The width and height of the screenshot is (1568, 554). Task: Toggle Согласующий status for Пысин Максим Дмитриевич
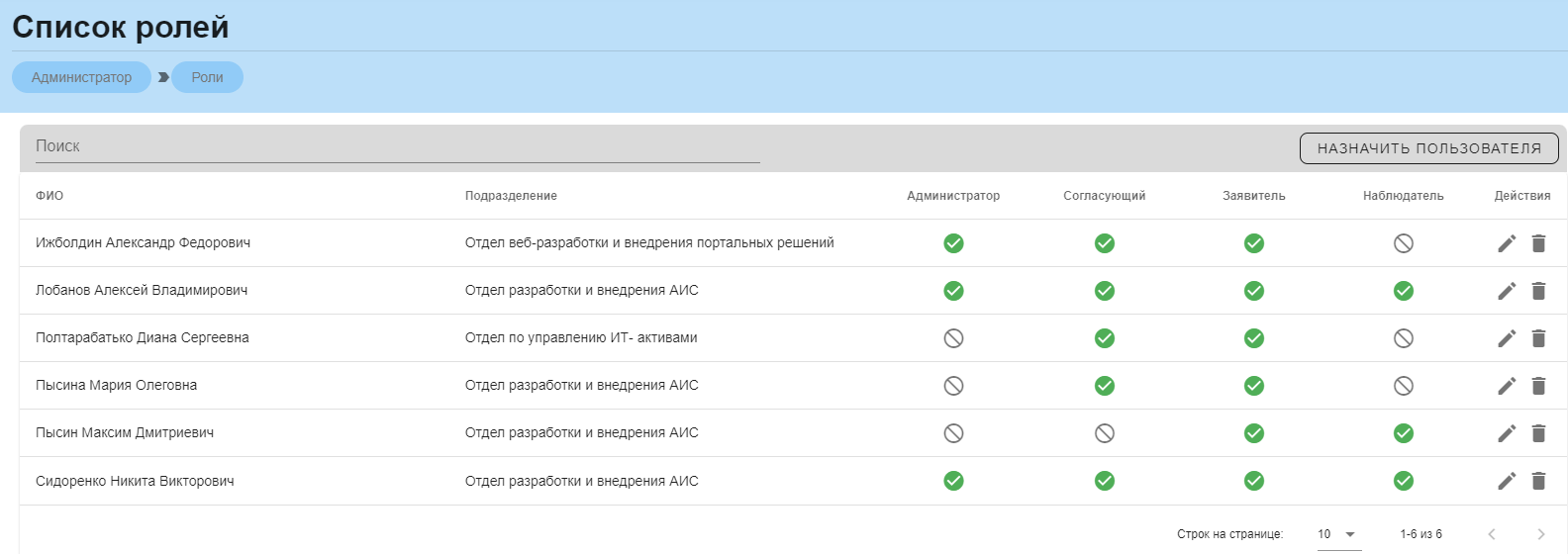[1105, 433]
